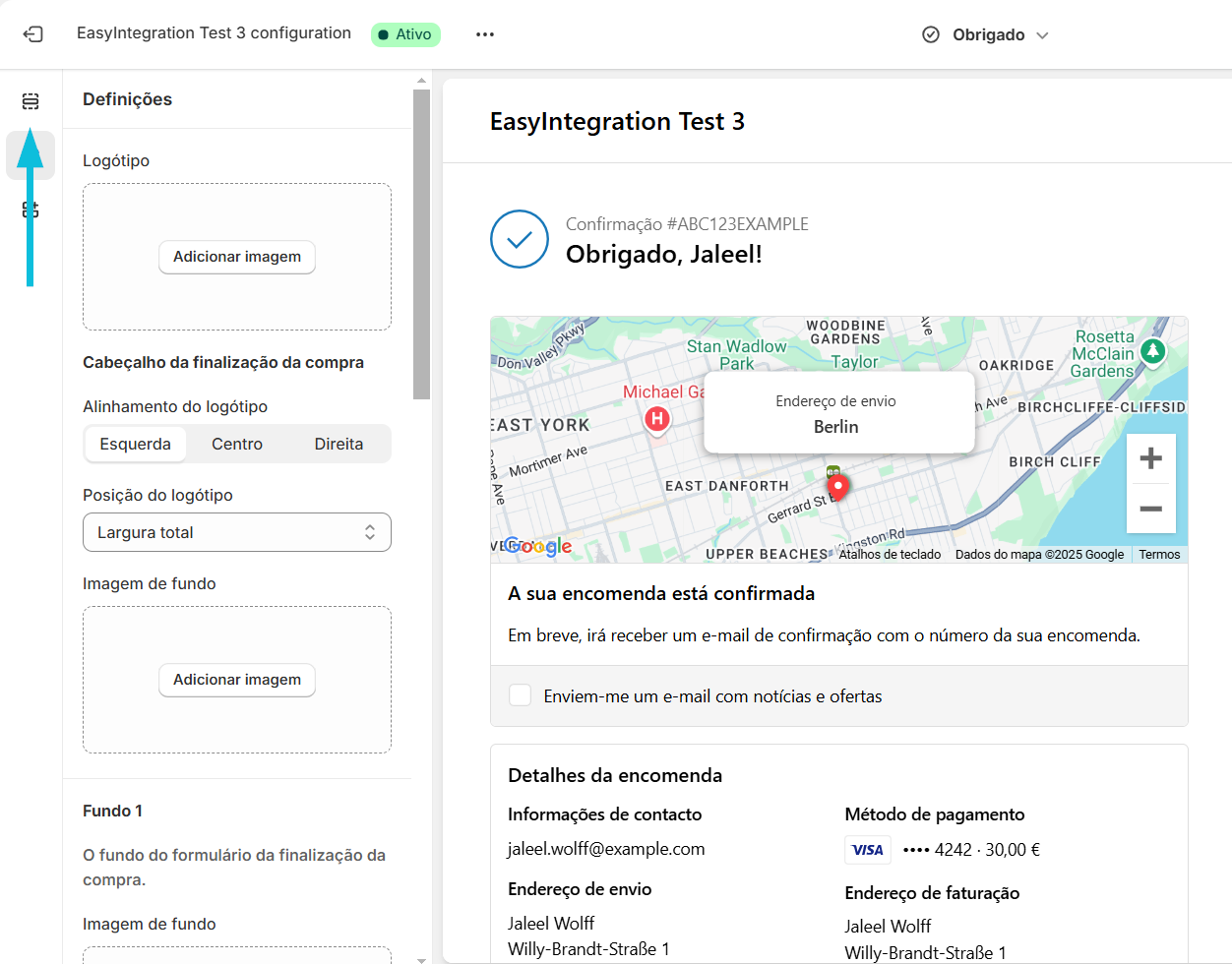Click the Definições panel heading
Screen dimensions: 1232x964
[127, 99]
